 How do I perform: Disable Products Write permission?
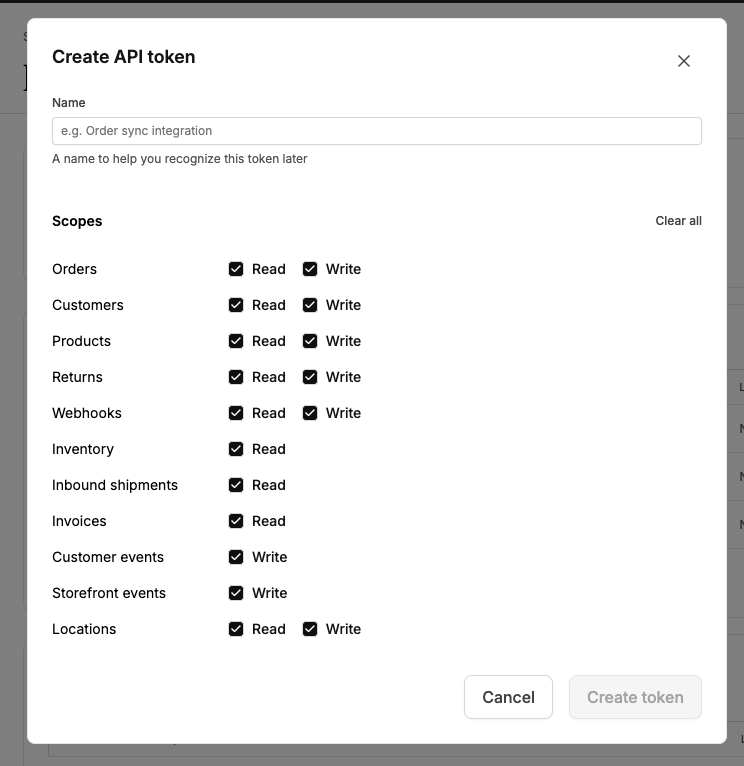[310, 341]
